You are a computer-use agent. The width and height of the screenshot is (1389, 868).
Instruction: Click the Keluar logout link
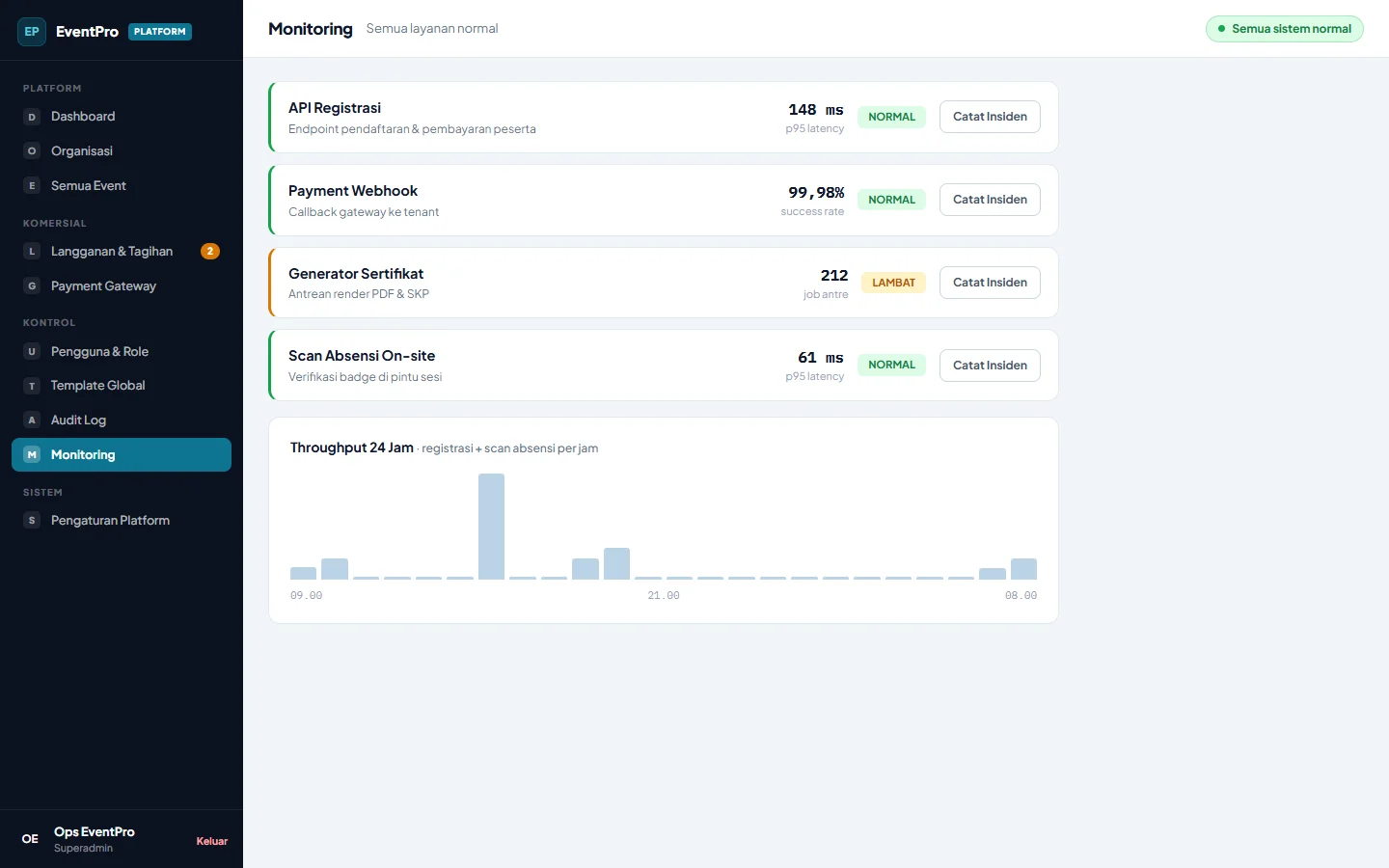(212, 841)
